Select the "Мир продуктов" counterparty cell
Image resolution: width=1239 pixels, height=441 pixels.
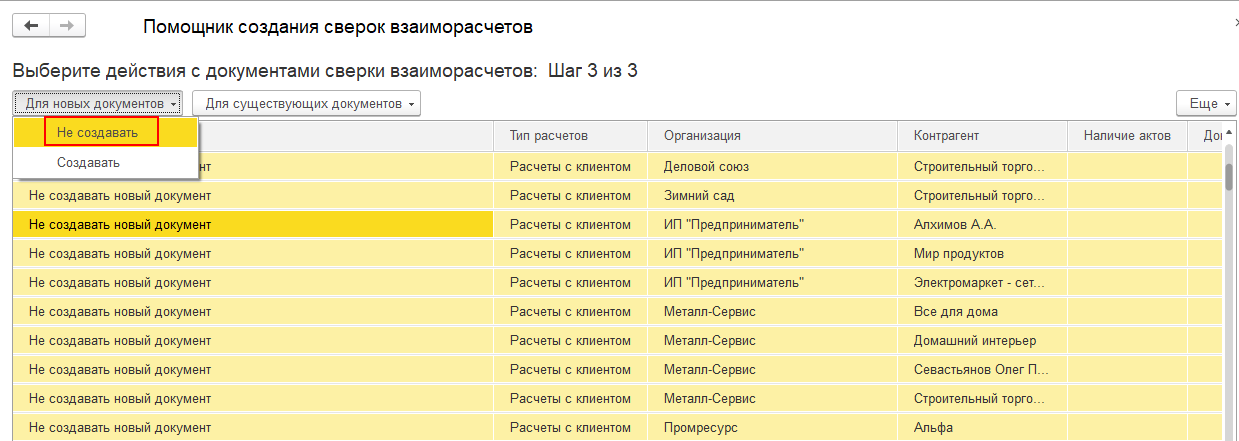pos(958,254)
